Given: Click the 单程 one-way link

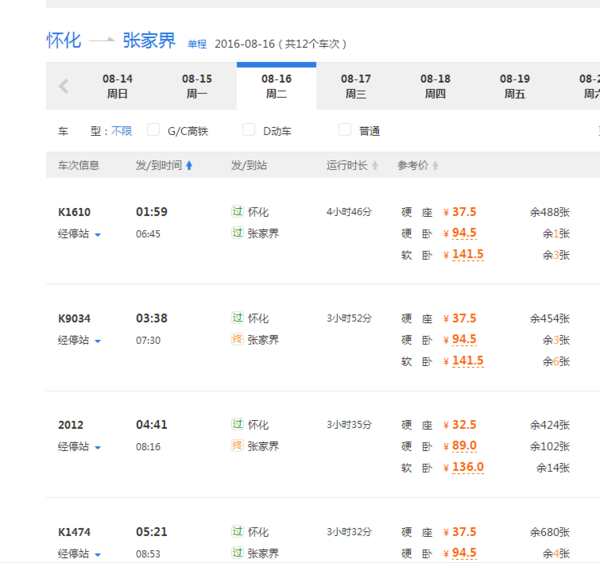Looking at the screenshot, I should [197, 44].
